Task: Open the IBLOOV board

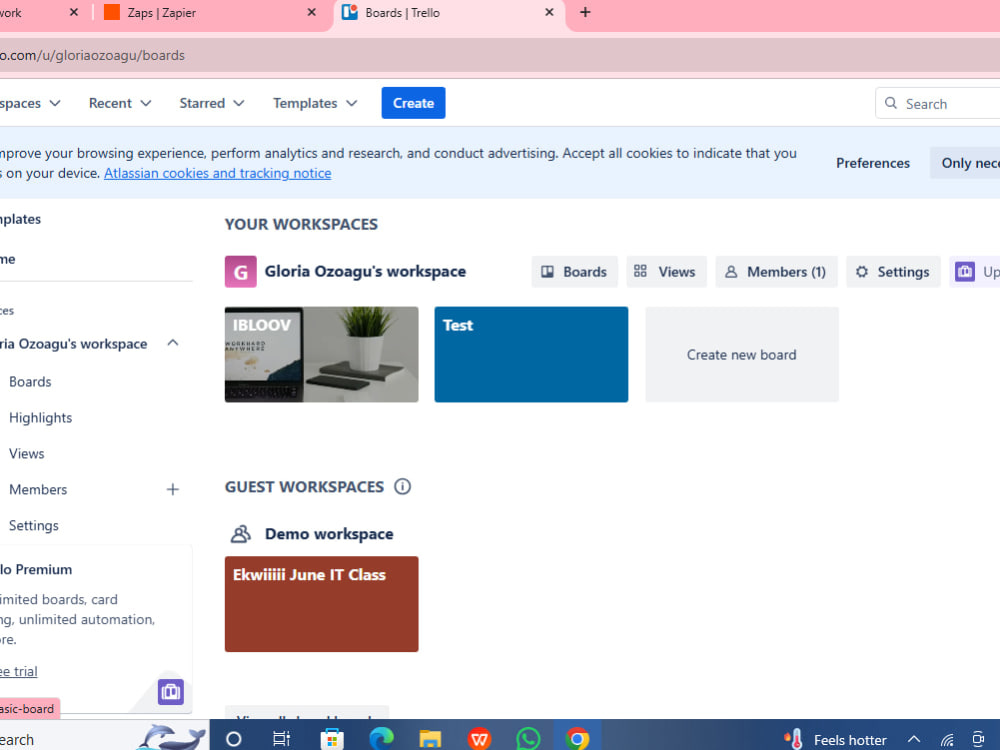Action: click(321, 355)
